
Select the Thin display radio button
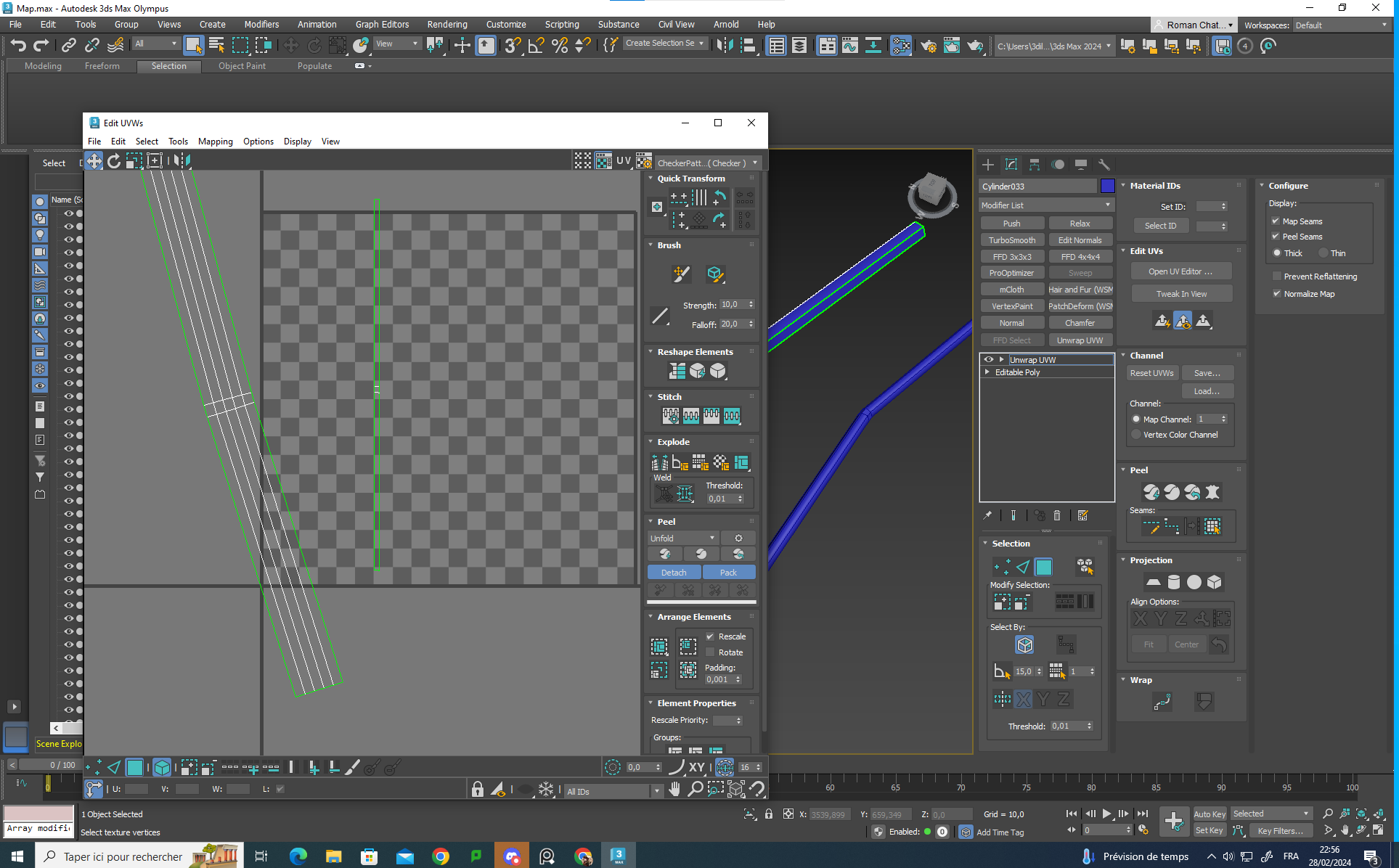(x=1323, y=253)
